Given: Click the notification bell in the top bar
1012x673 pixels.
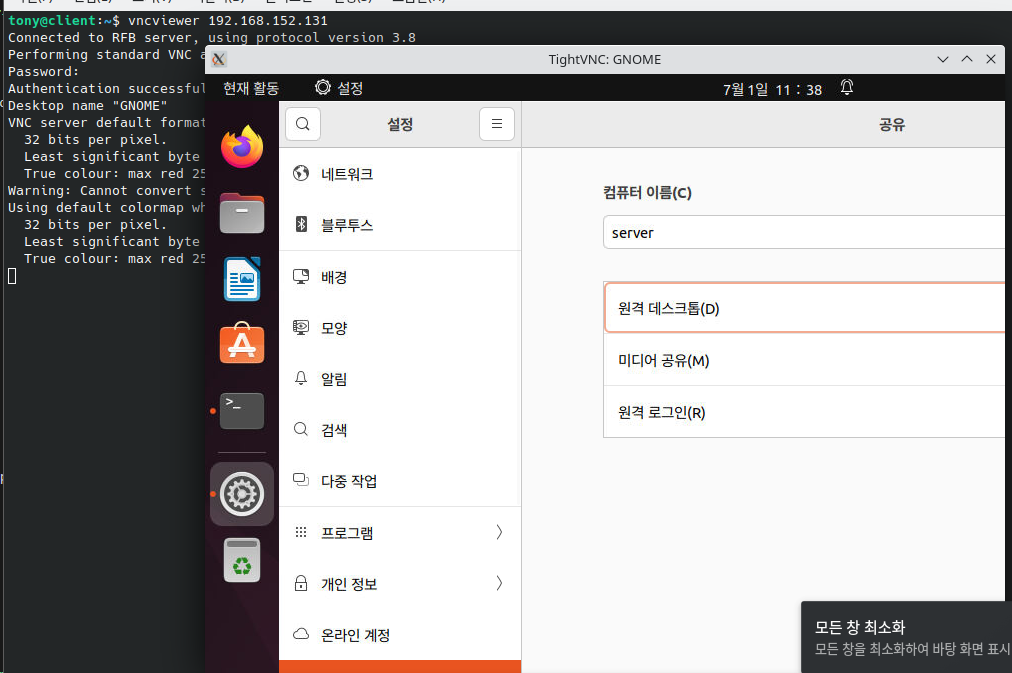Looking at the screenshot, I should (846, 88).
